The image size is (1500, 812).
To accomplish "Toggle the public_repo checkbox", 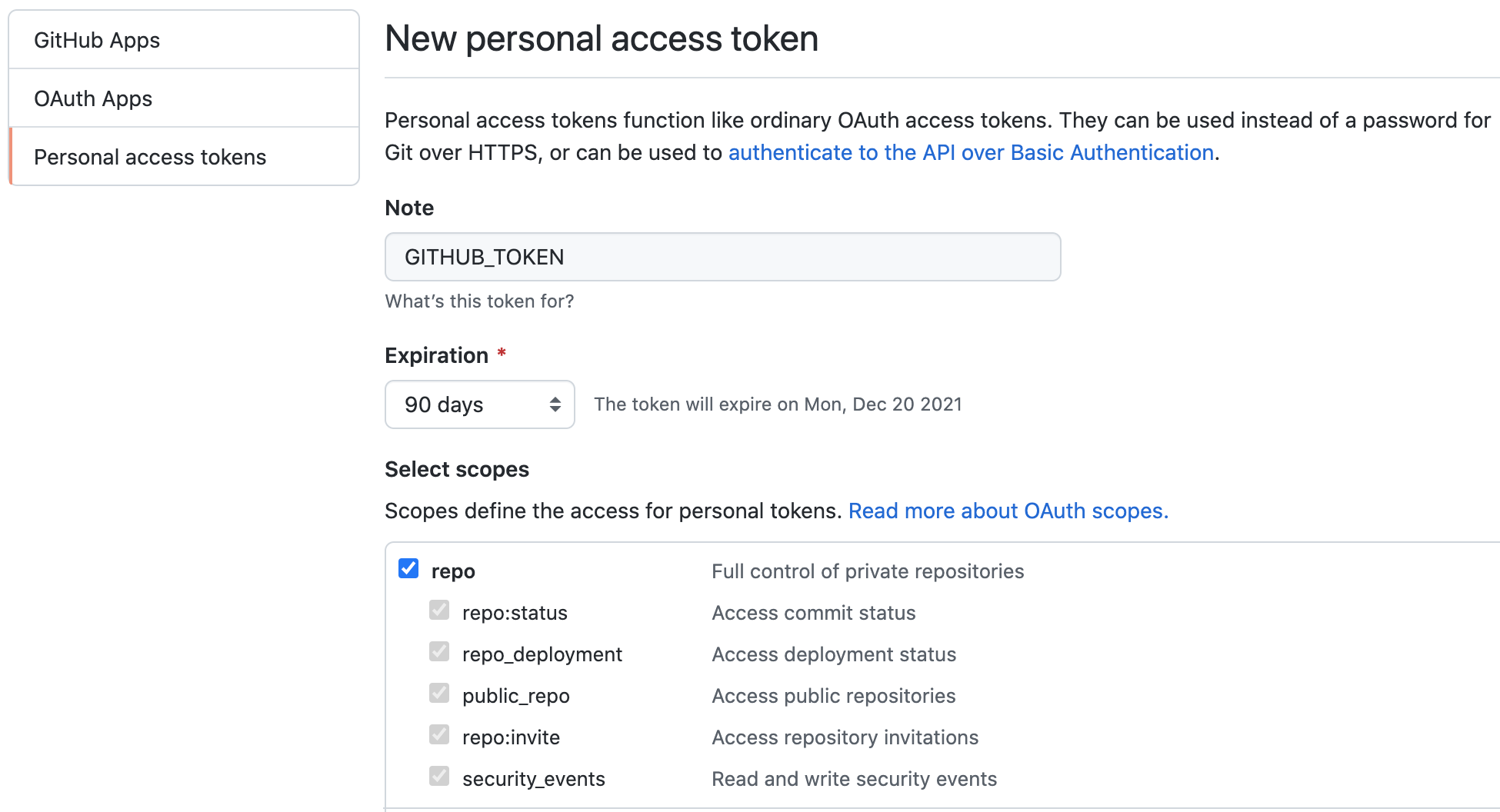I will (439, 694).
